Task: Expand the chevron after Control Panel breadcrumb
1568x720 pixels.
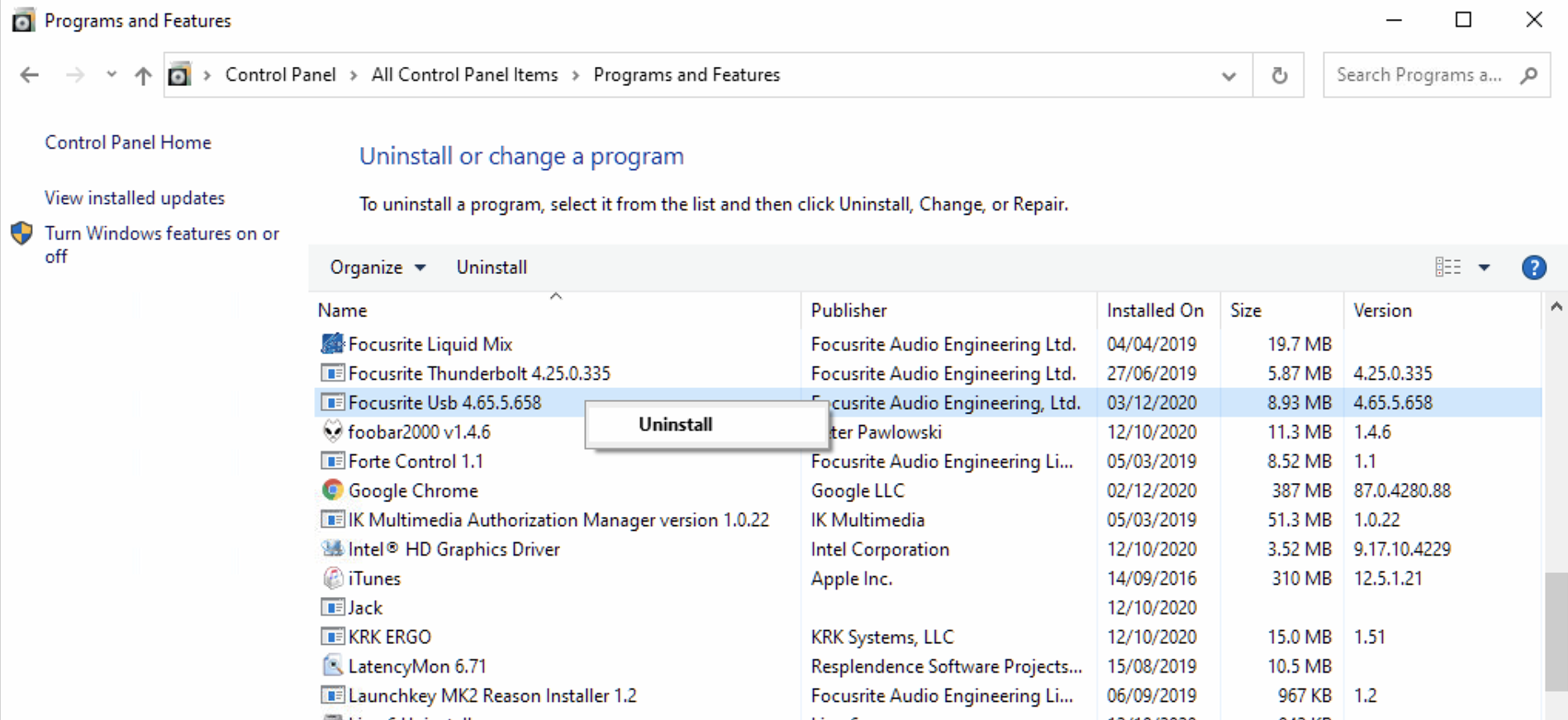Action: [x=354, y=76]
